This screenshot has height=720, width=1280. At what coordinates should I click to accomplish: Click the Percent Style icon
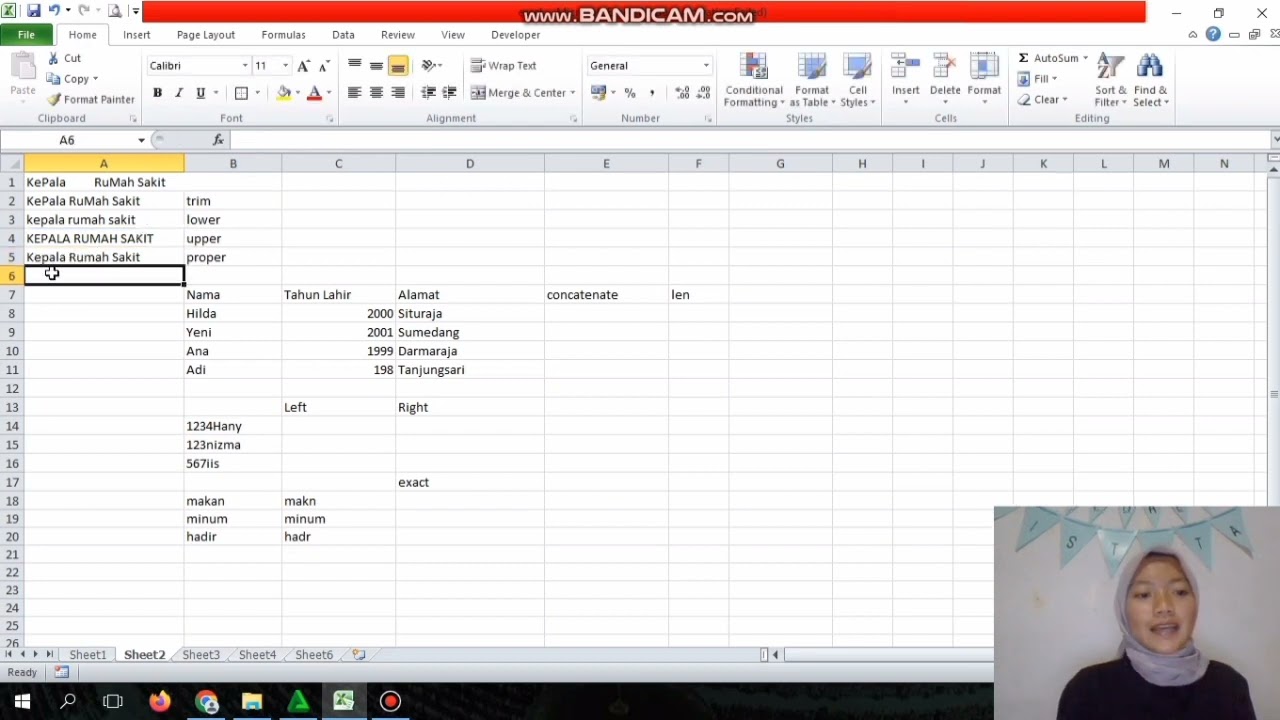tap(630, 93)
